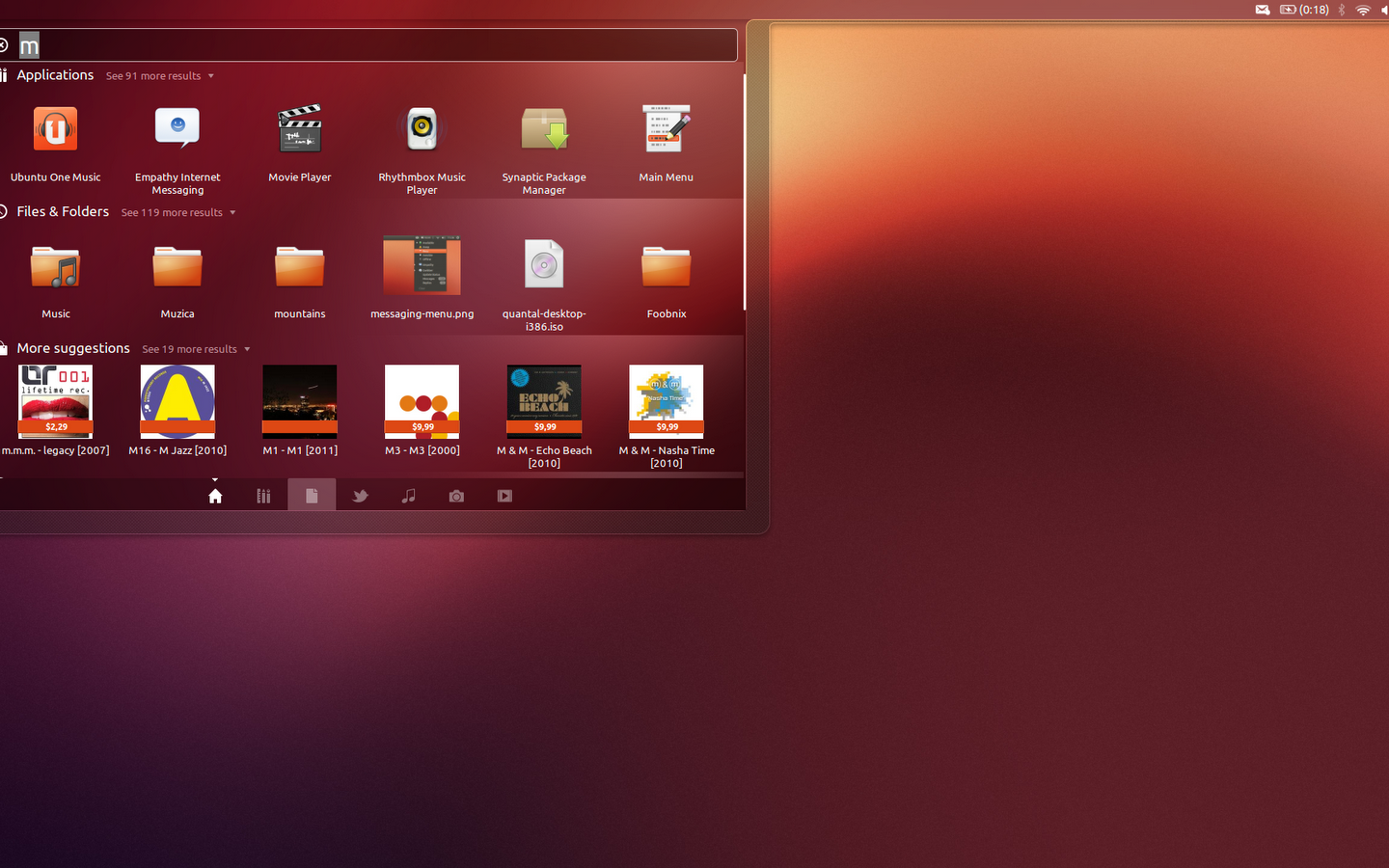Open the Bluetooth indicator menu
Screen dimensions: 1389x868
[x=1342, y=10]
